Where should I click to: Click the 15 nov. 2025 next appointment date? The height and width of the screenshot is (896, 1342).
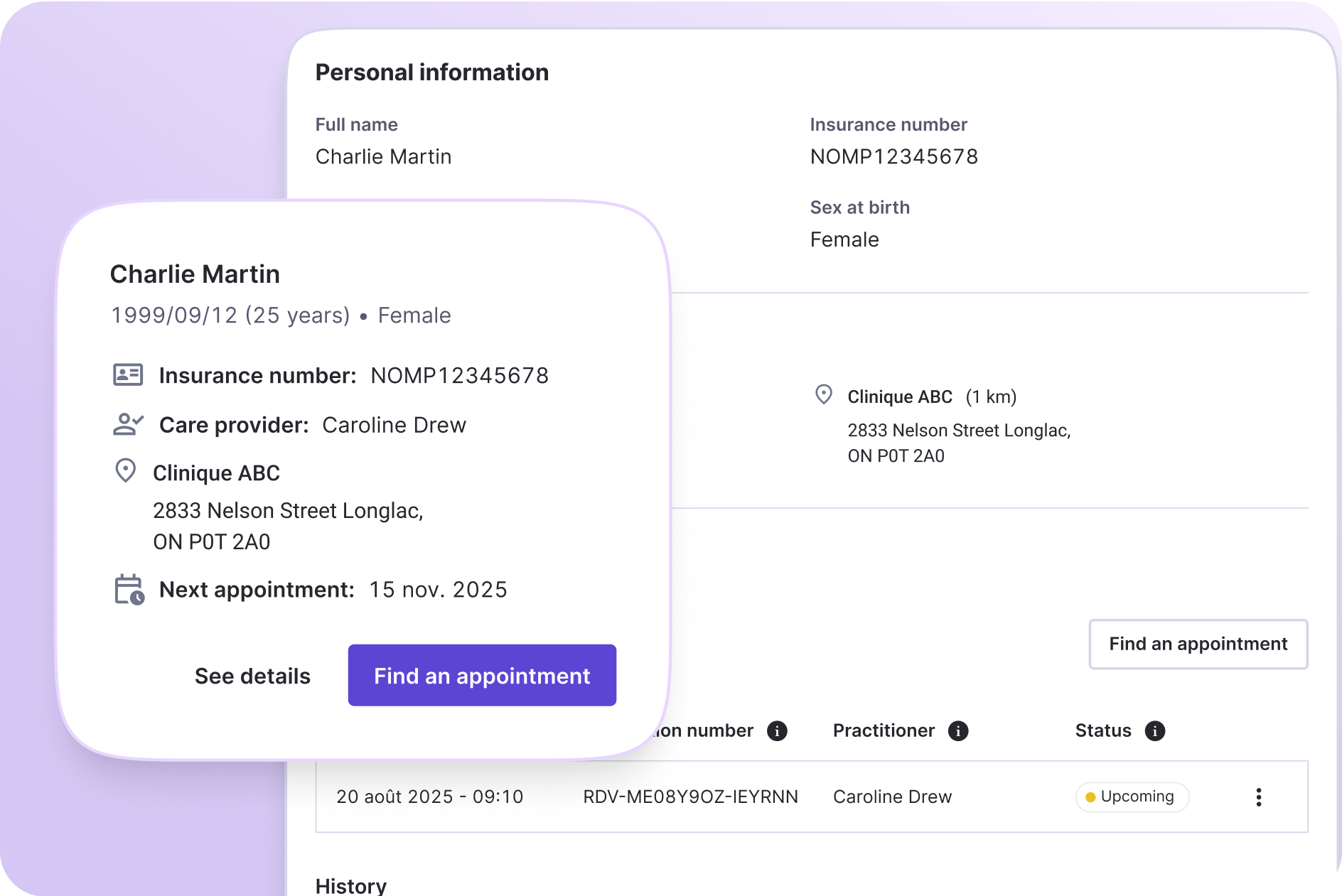[x=438, y=590]
